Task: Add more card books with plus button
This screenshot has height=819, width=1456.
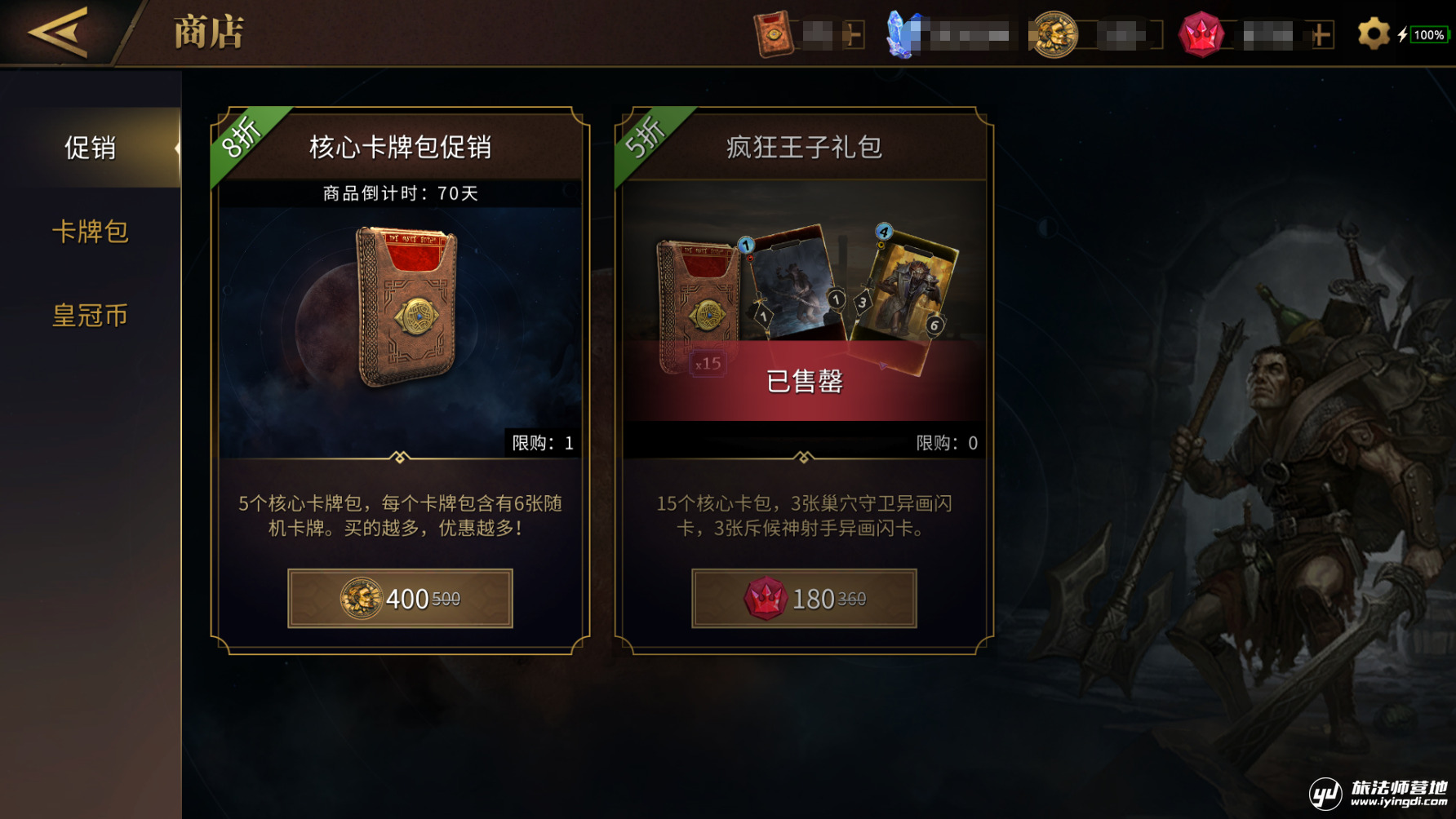Action: click(852, 35)
